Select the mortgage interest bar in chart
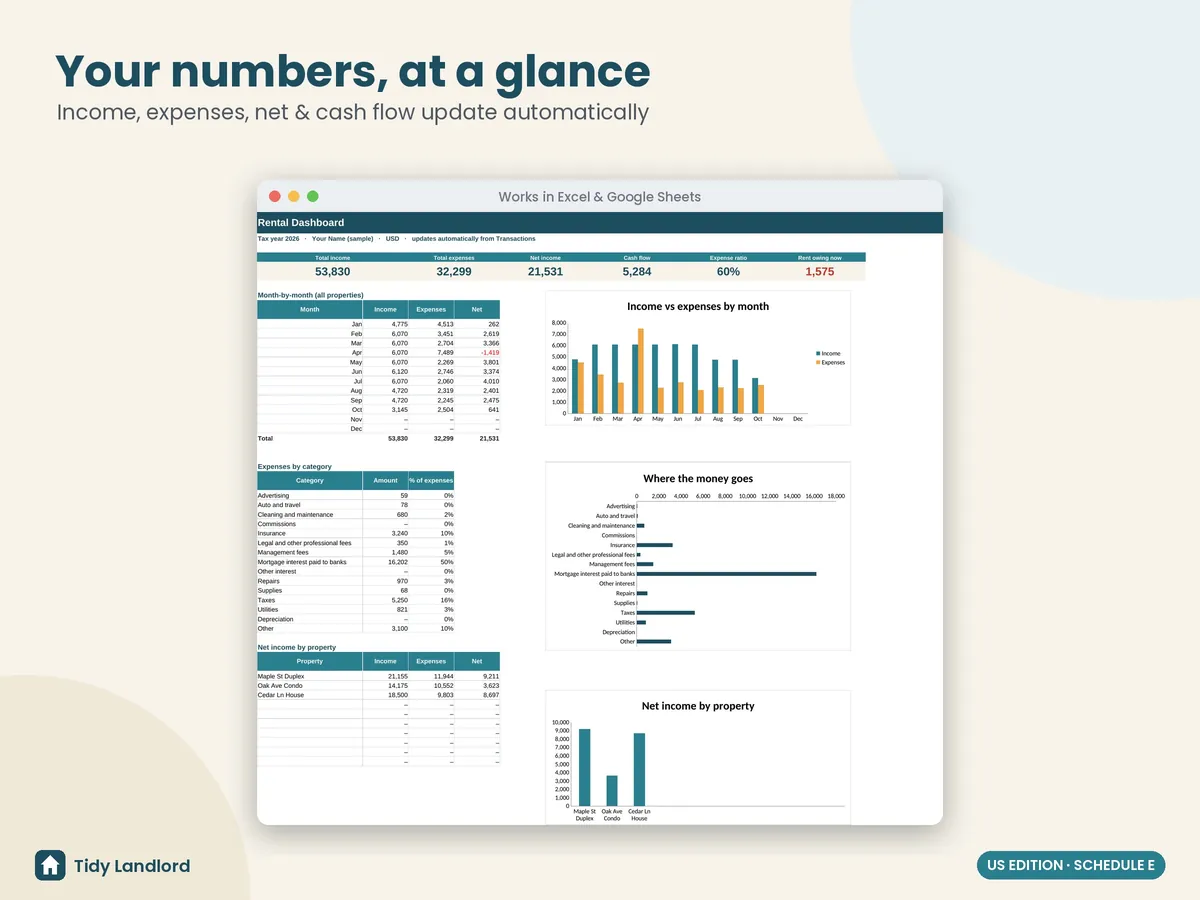Screen dimensions: 1200x900 coord(727,574)
